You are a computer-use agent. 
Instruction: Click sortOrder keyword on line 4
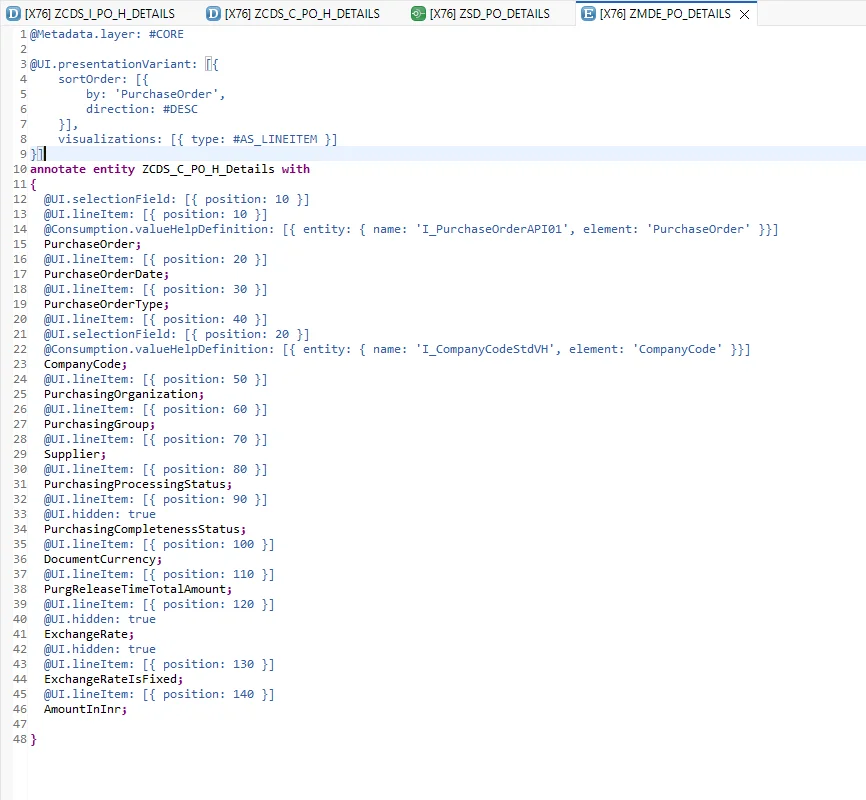click(93, 79)
